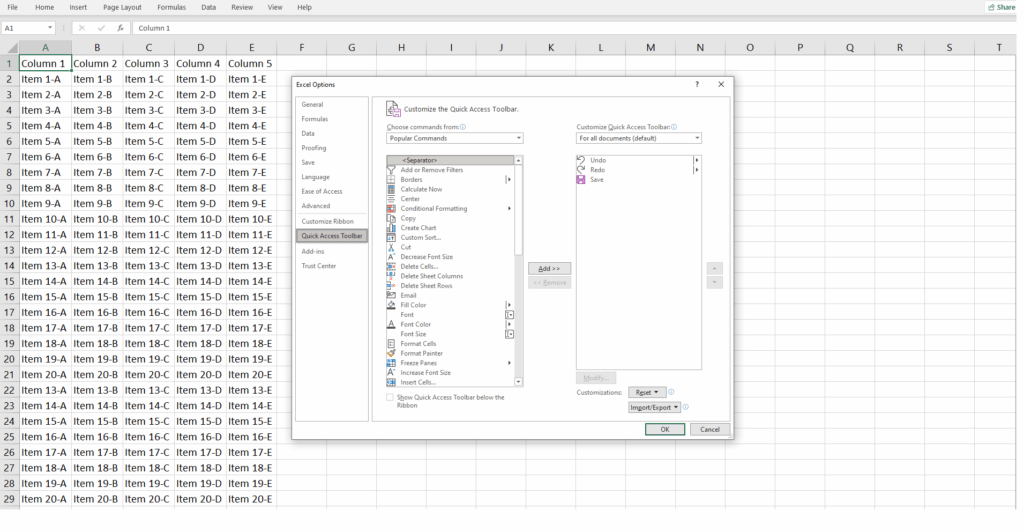Click info icon beside Import/Export button
The image size is (1024, 532).
click(x=686, y=407)
